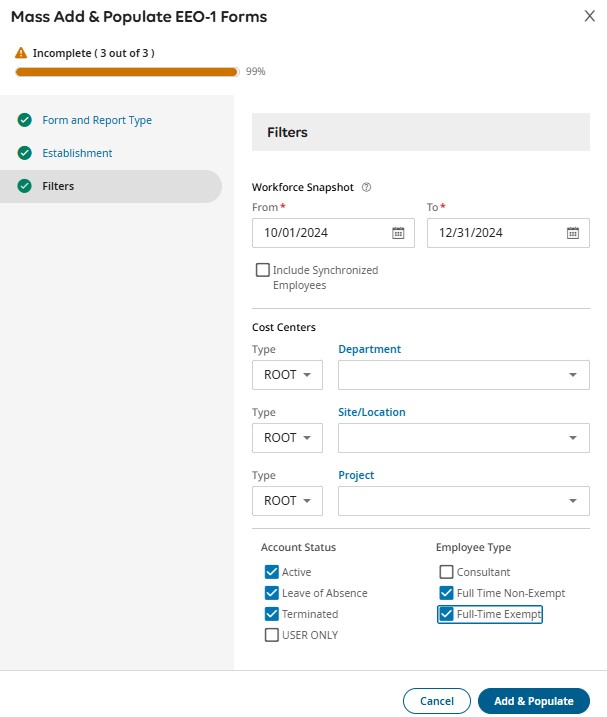Uncheck Full-Time Exempt employee type

(x=446, y=614)
